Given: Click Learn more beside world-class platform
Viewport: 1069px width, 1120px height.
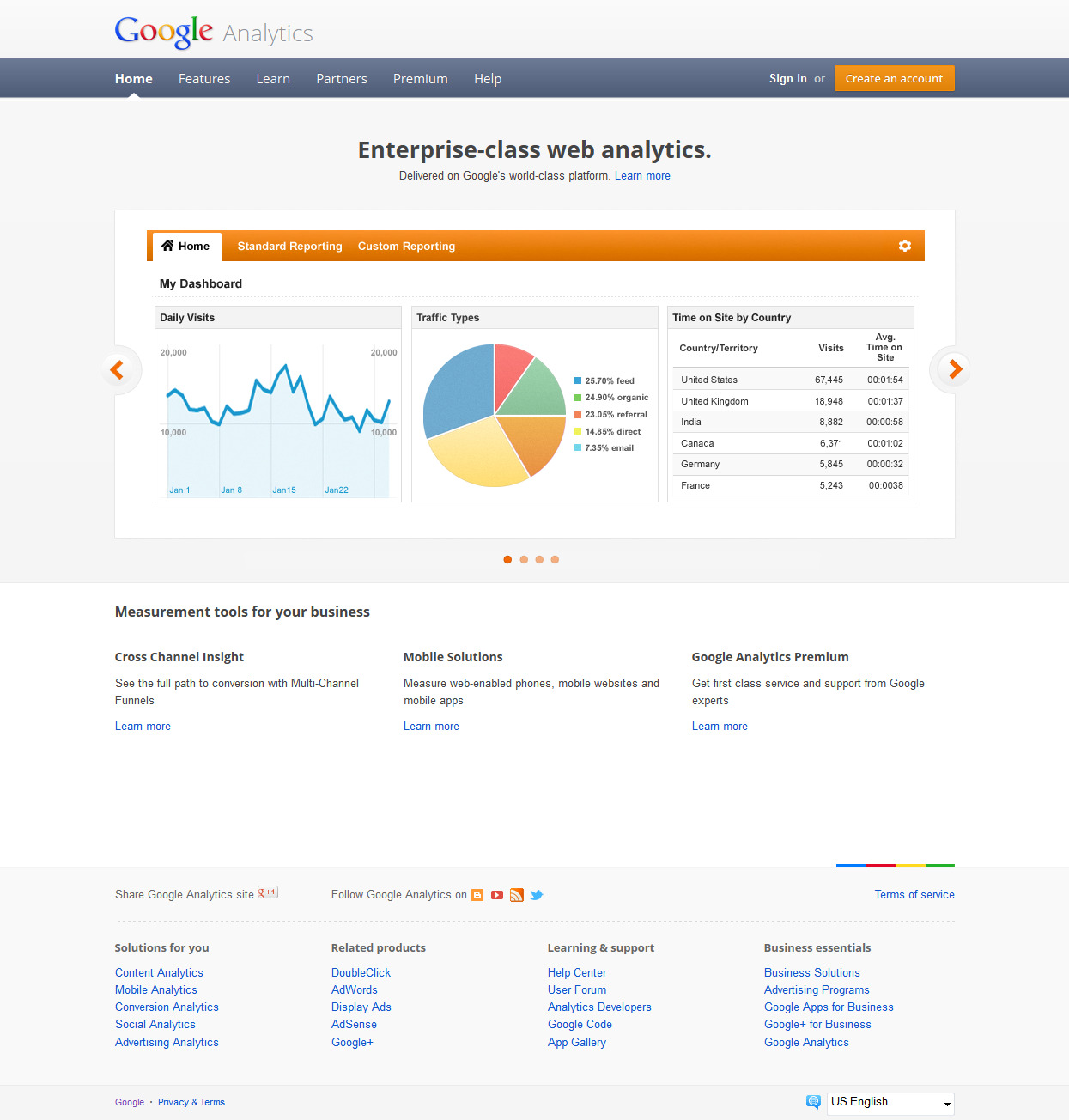Looking at the screenshot, I should click(642, 176).
